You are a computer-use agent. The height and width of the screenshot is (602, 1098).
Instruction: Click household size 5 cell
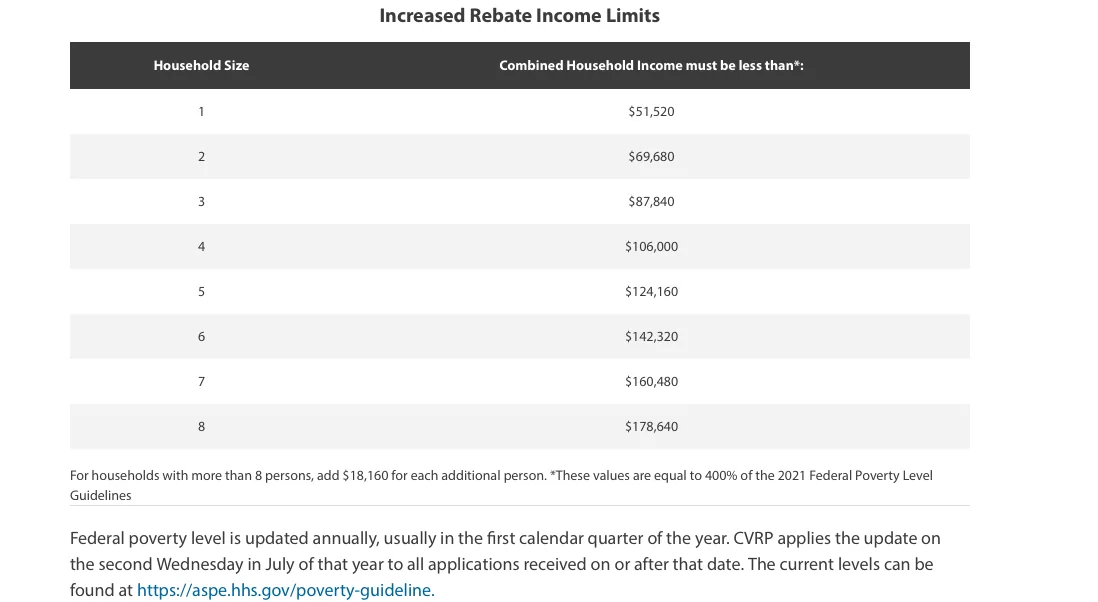[201, 291]
